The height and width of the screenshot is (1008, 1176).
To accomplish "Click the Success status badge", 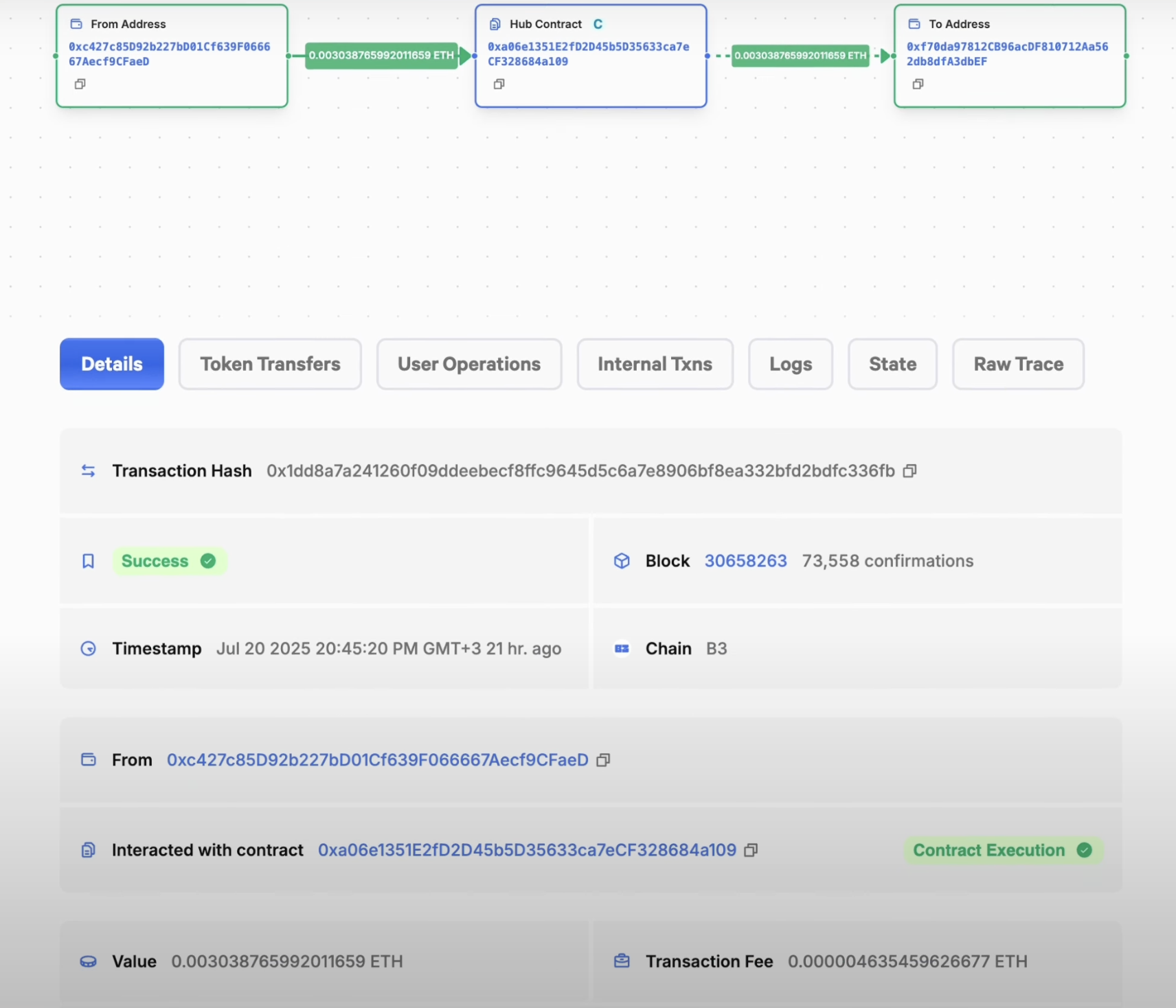I will pos(169,561).
